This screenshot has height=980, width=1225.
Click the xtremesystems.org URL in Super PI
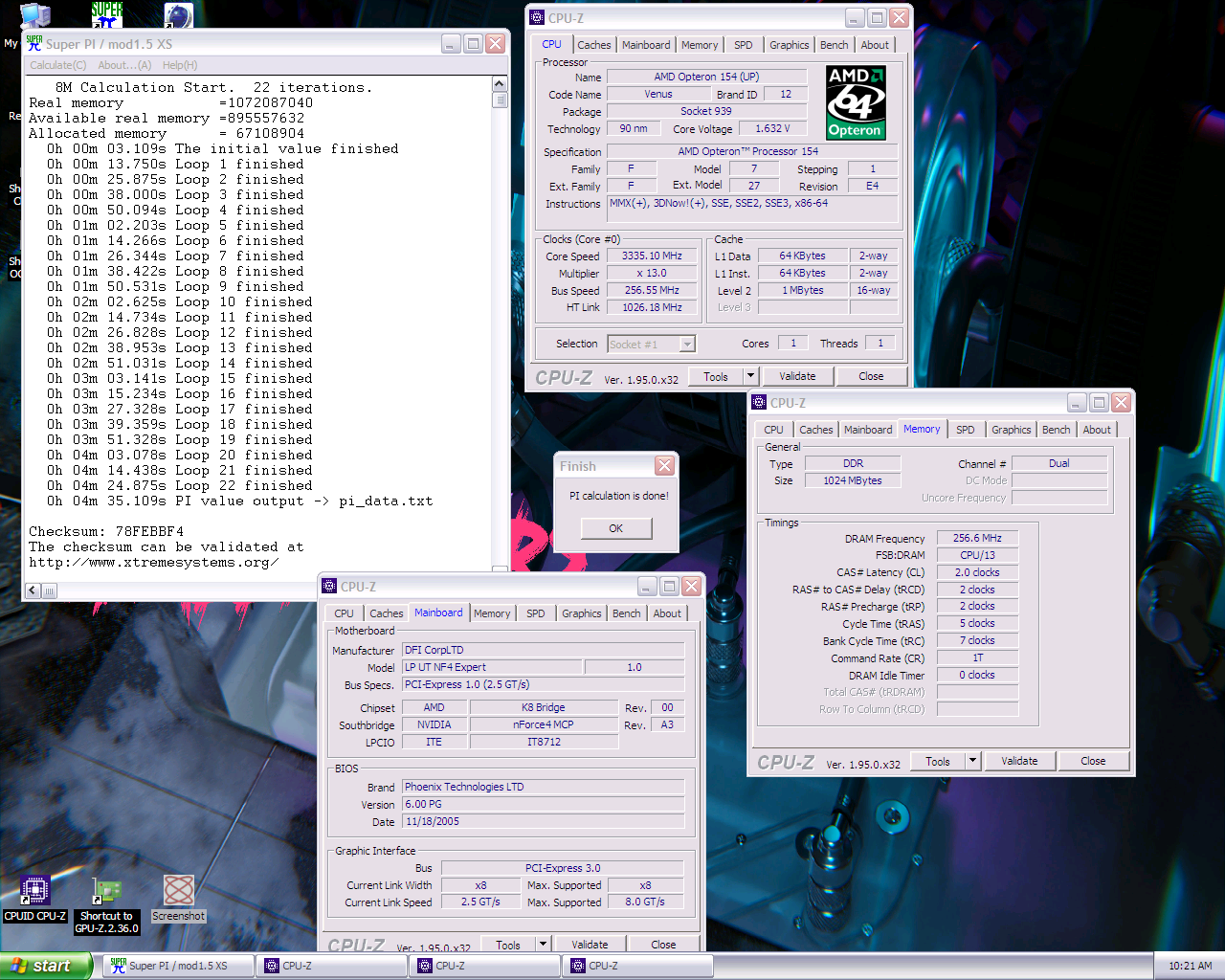(154, 563)
